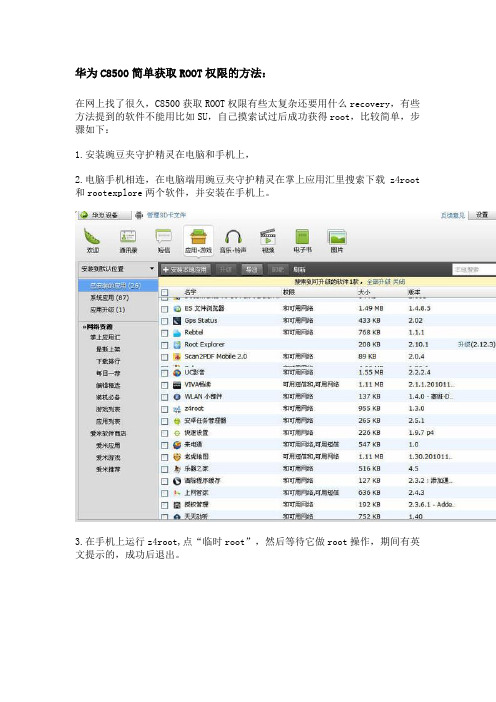Check the ES 文件浏览器 row checkbox
The image size is (496, 702).
pyautogui.click(x=165, y=309)
